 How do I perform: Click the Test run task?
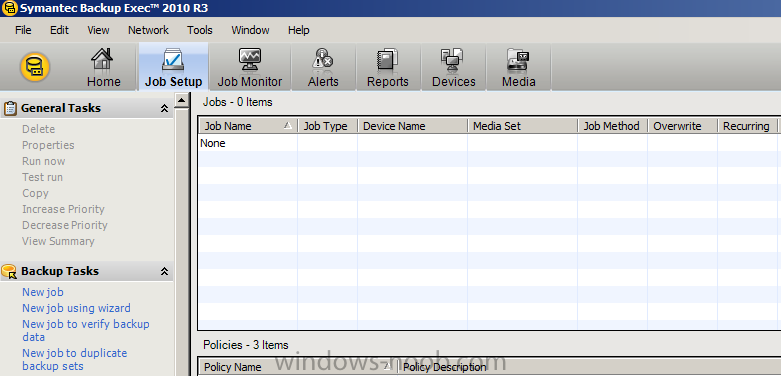(42, 177)
